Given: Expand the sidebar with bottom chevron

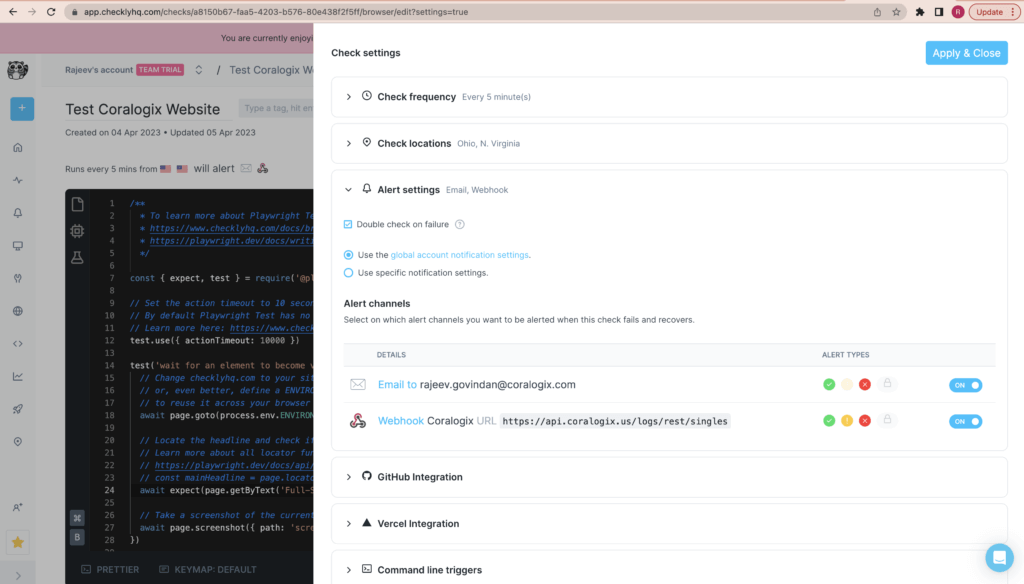Looking at the screenshot, I should [x=18, y=576].
